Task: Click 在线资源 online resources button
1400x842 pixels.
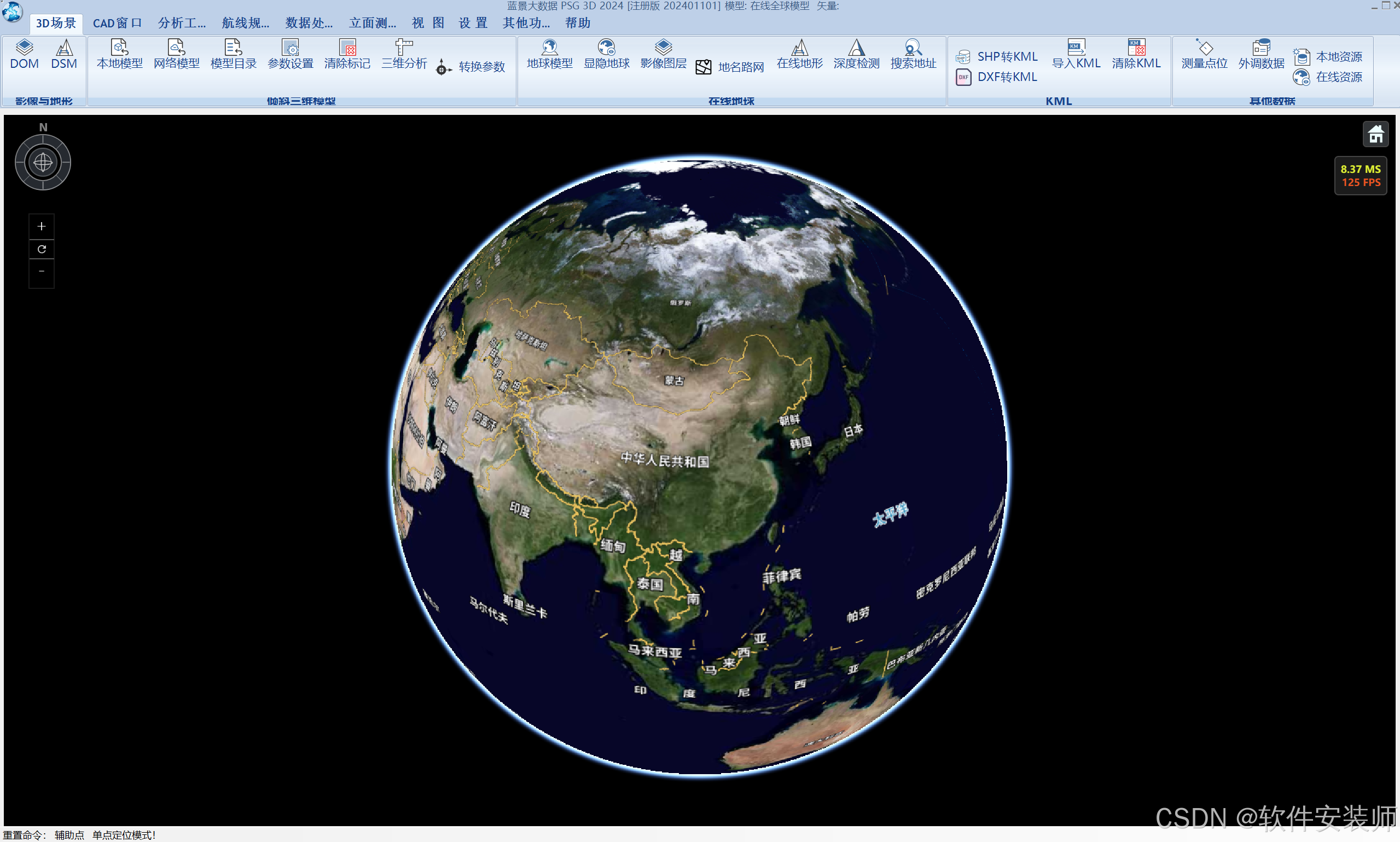Action: point(1328,77)
